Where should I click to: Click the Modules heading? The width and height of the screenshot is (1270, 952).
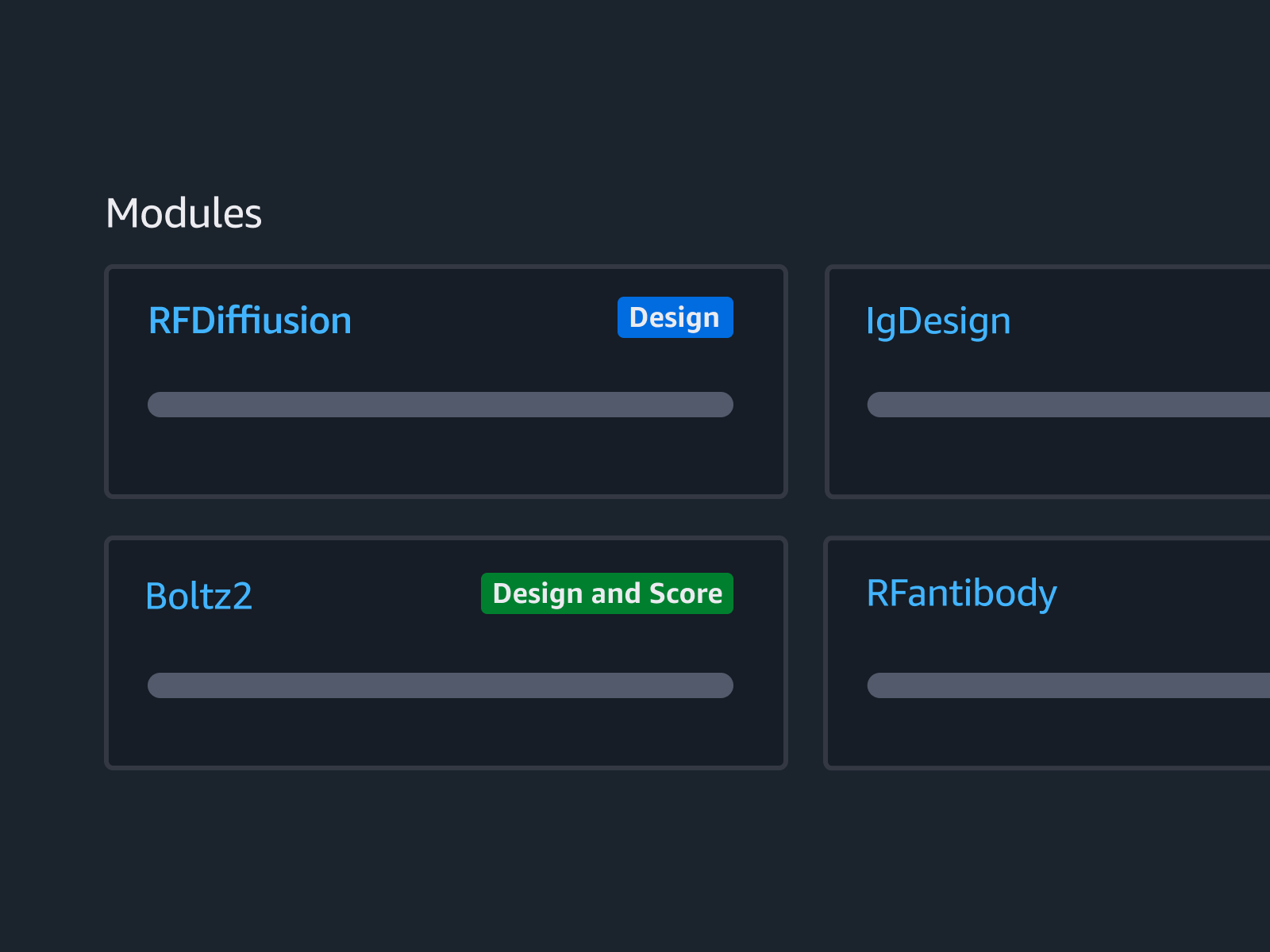click(x=184, y=212)
